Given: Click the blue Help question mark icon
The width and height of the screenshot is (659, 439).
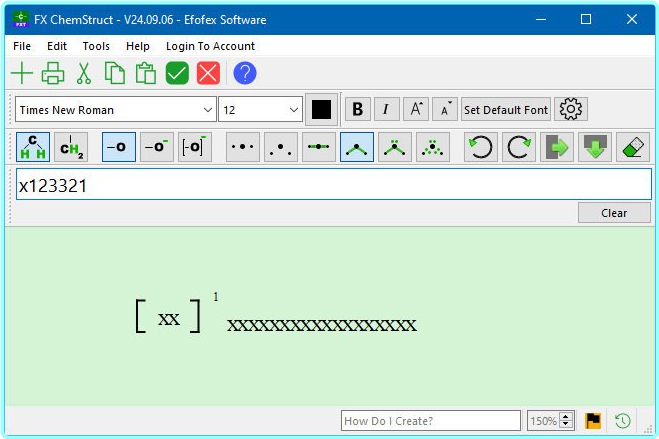Looking at the screenshot, I should (245, 73).
